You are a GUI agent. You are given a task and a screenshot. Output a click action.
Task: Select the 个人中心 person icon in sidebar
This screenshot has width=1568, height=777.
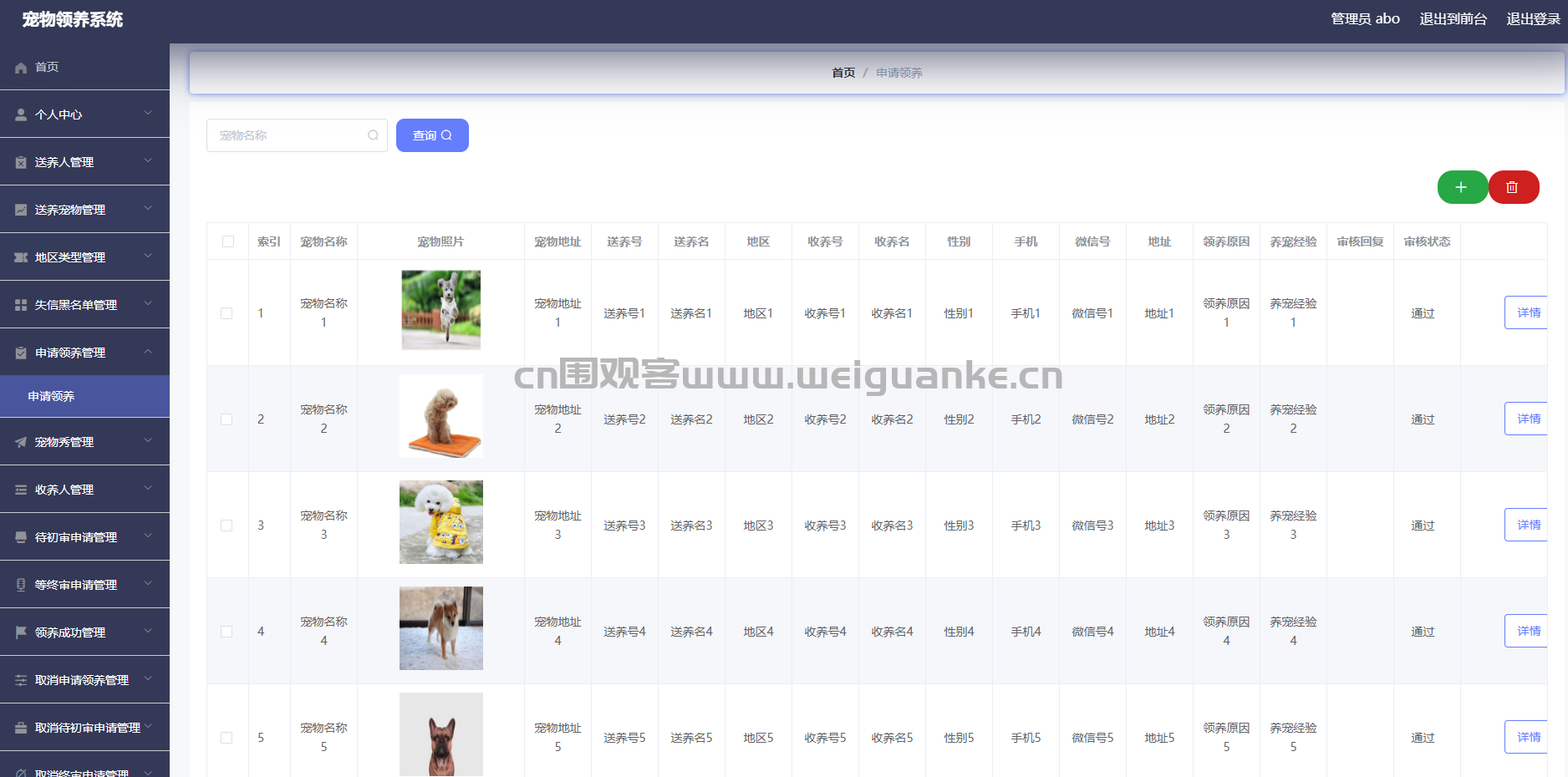pos(20,114)
